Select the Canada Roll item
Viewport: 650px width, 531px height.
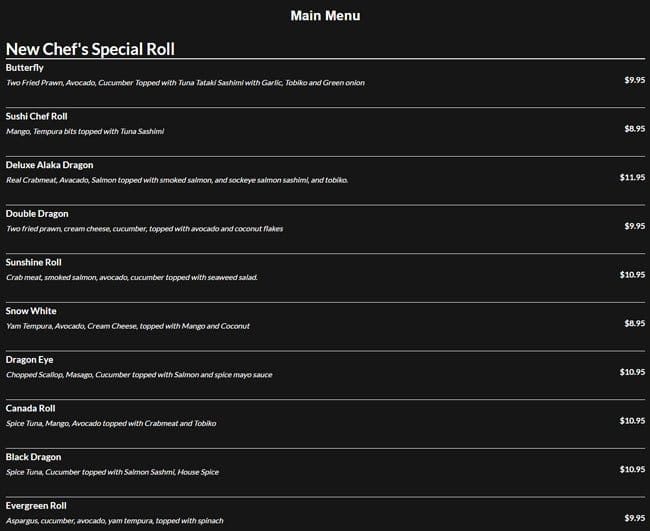click(30, 408)
